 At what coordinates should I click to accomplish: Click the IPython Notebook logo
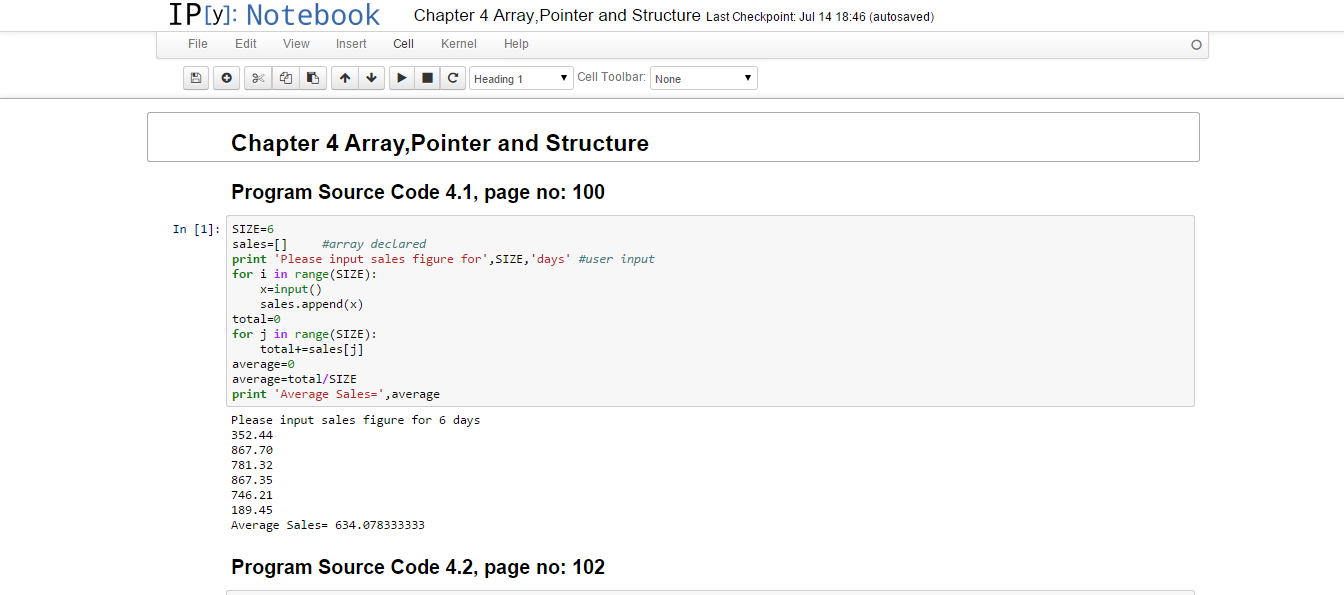click(x=274, y=15)
